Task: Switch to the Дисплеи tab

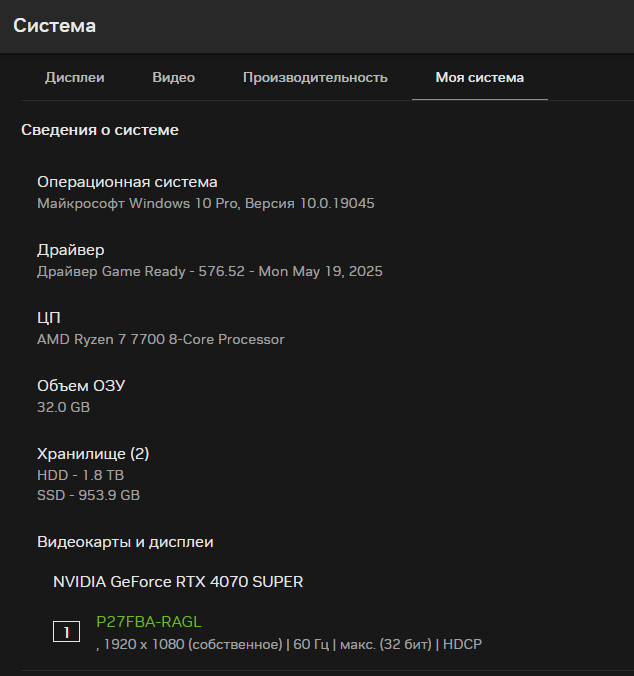Action: (x=75, y=78)
